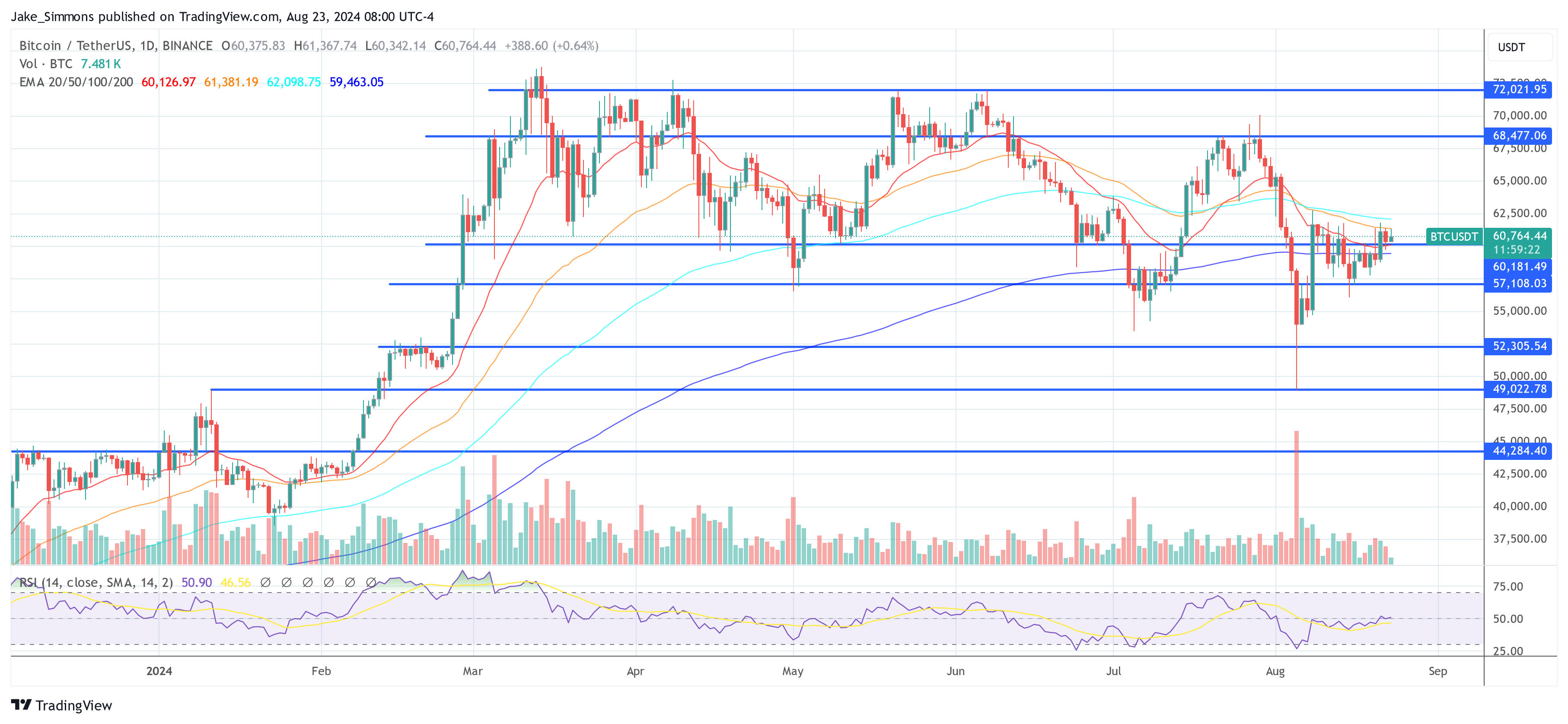Click the 57,108.03 price level label
This screenshot has height=724, width=1568.
pyautogui.click(x=1519, y=284)
